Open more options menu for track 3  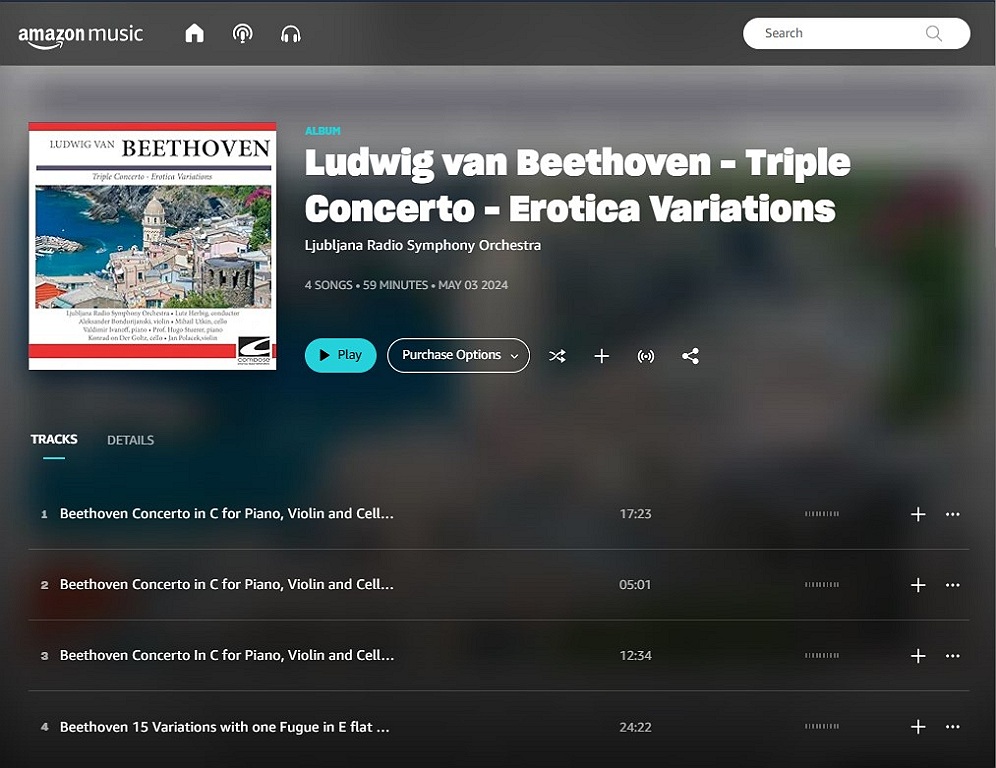(952, 656)
